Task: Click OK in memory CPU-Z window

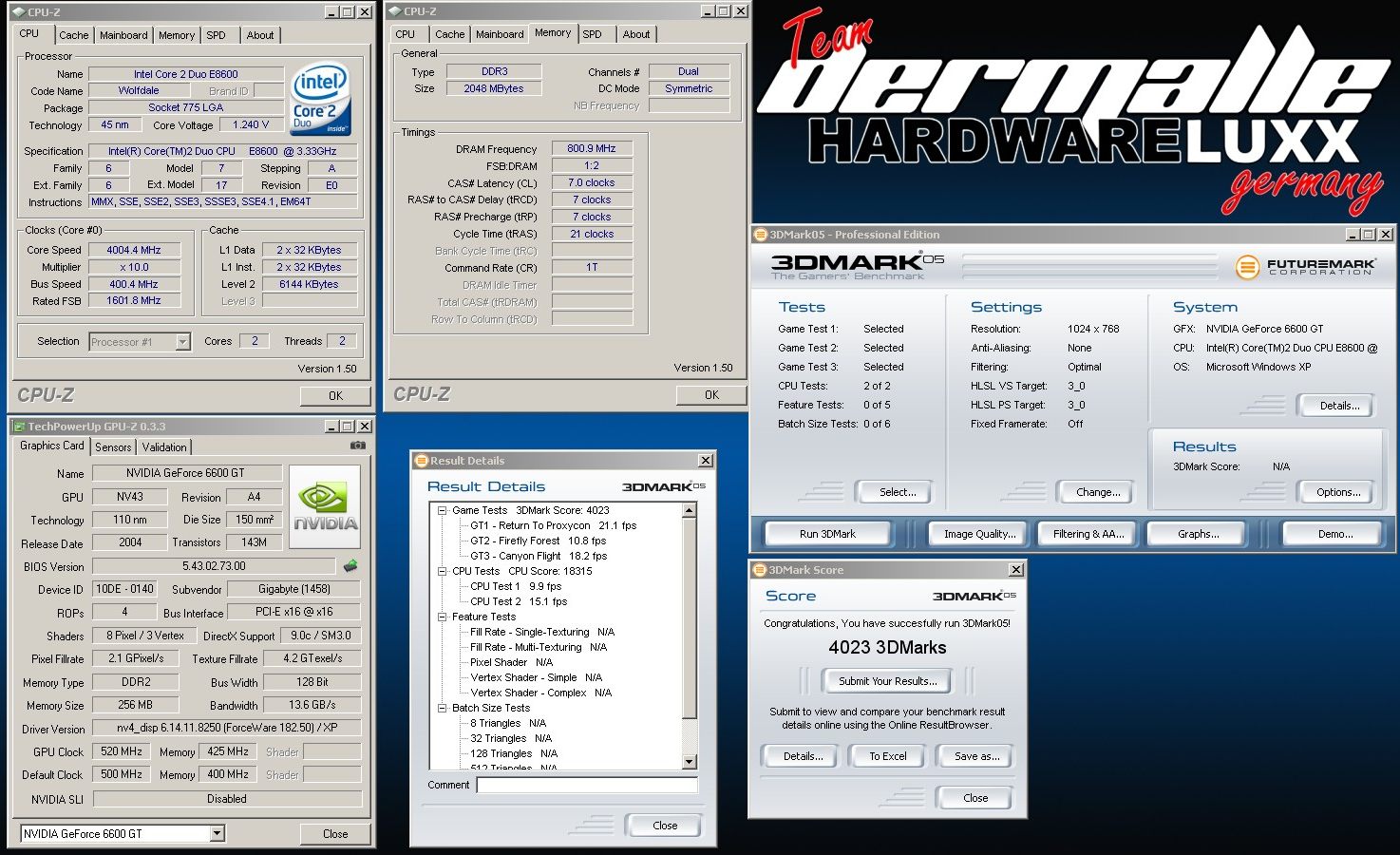Action: [x=711, y=394]
